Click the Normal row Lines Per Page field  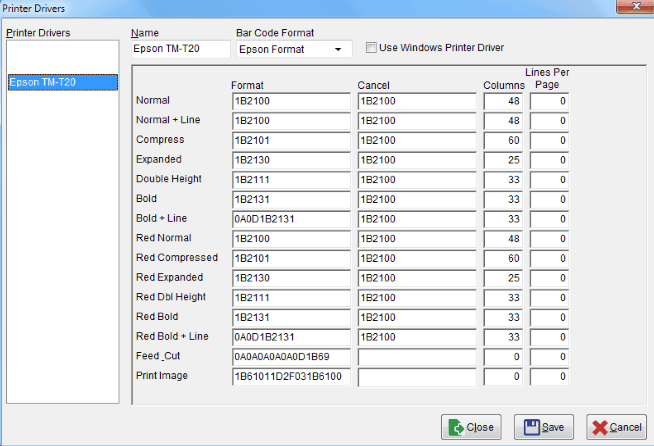point(550,101)
